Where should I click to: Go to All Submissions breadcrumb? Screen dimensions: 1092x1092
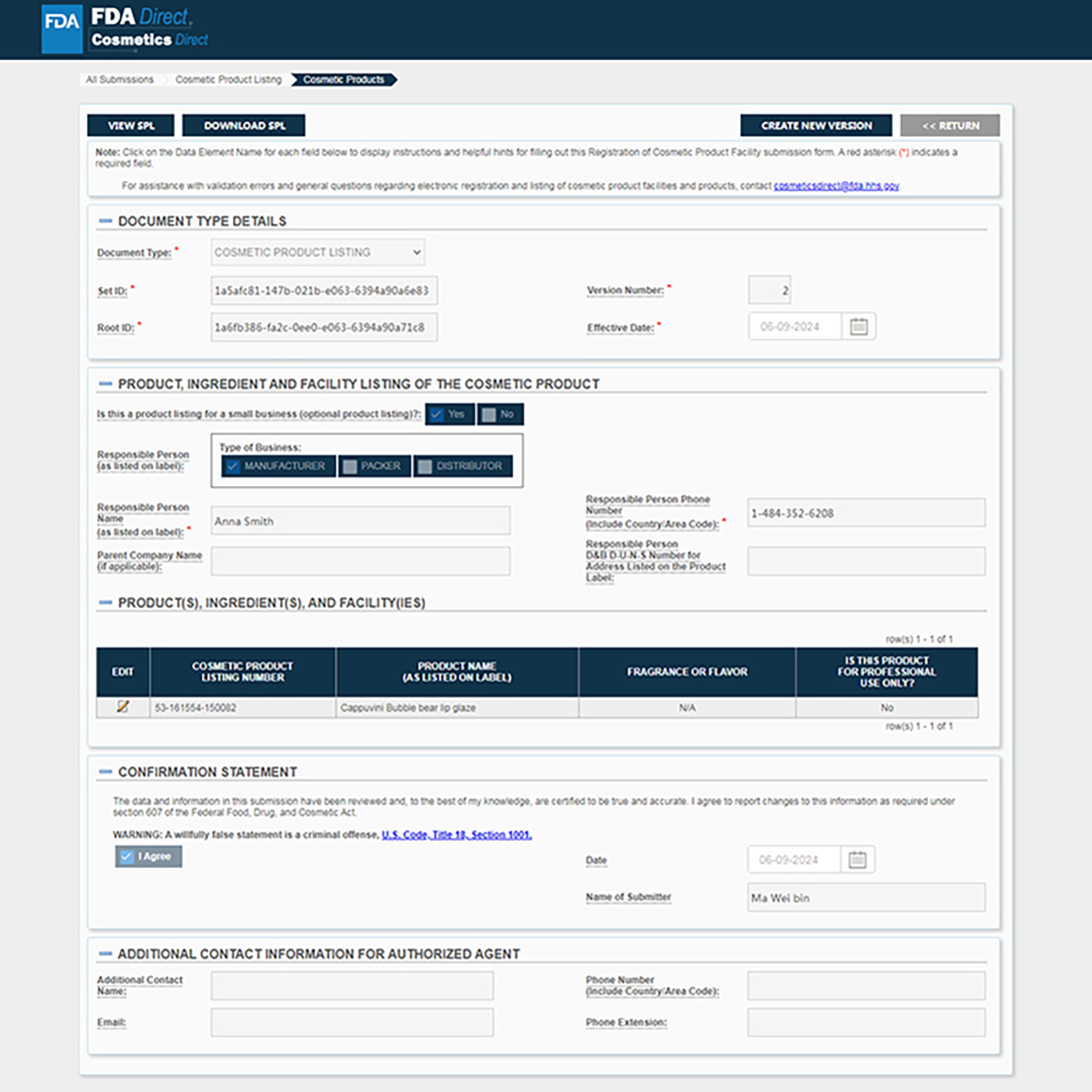click(119, 80)
